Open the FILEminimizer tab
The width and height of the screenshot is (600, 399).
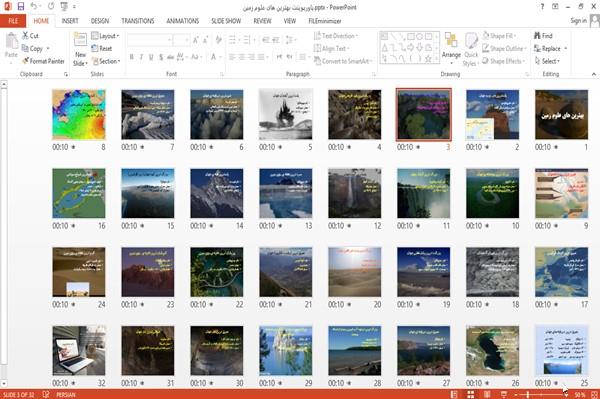coord(325,21)
